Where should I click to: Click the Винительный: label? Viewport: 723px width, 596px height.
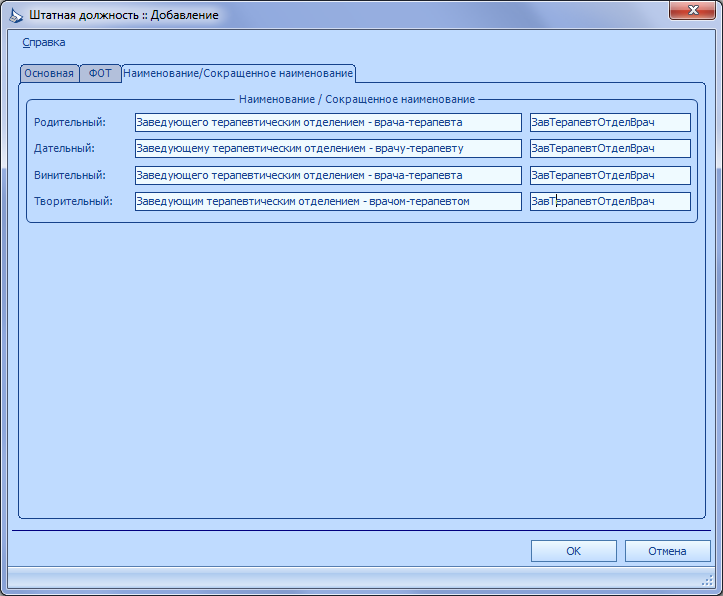70,175
